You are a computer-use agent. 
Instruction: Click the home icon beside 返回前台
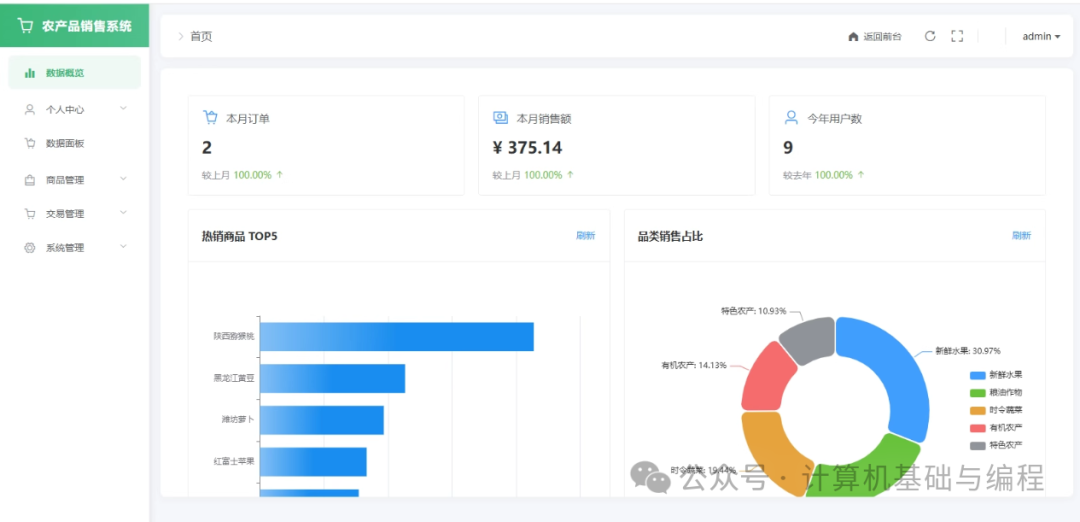coord(853,36)
